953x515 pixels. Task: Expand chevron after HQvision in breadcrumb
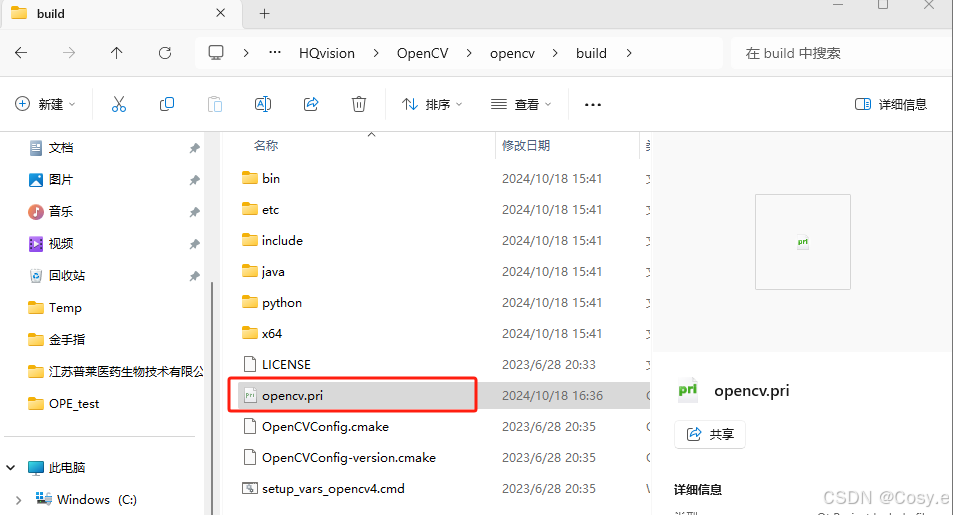point(376,54)
